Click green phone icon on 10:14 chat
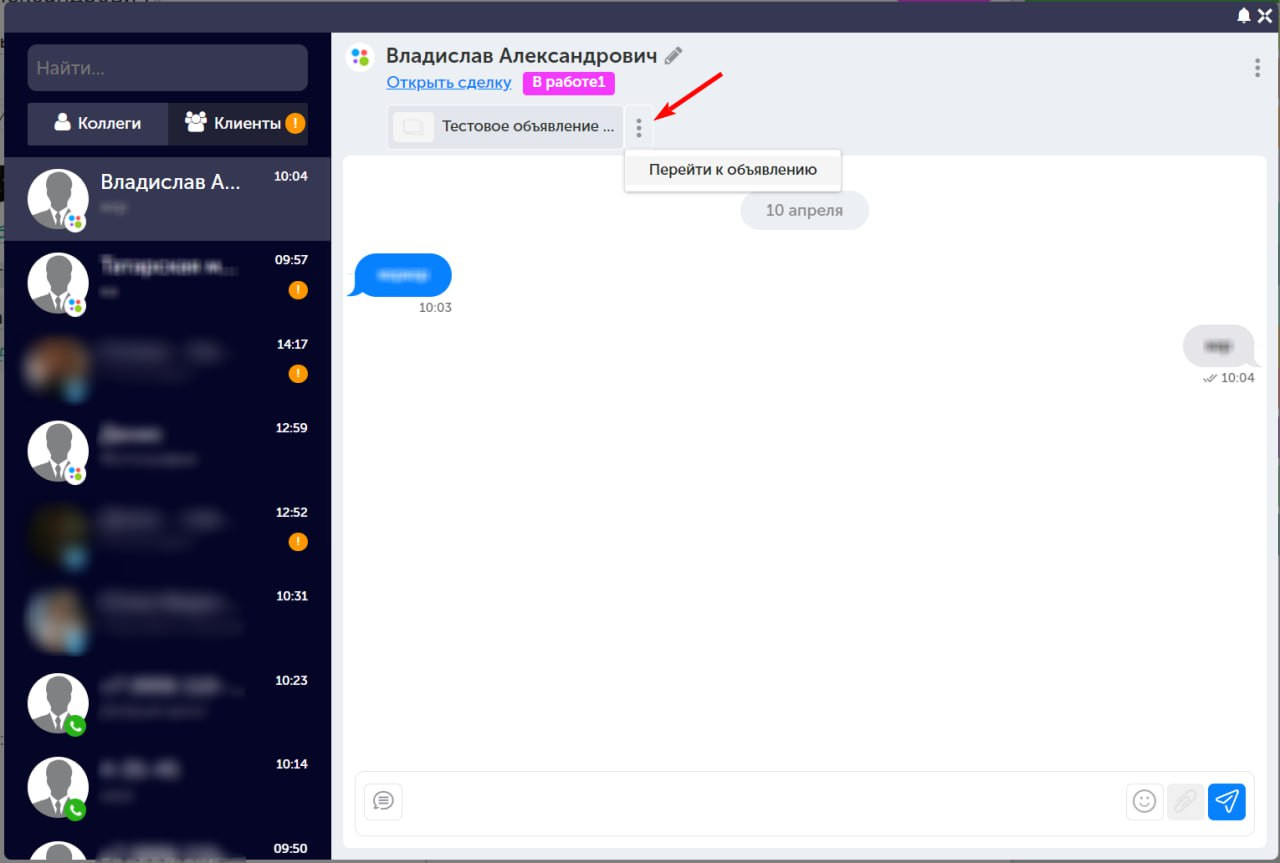 [x=76, y=810]
